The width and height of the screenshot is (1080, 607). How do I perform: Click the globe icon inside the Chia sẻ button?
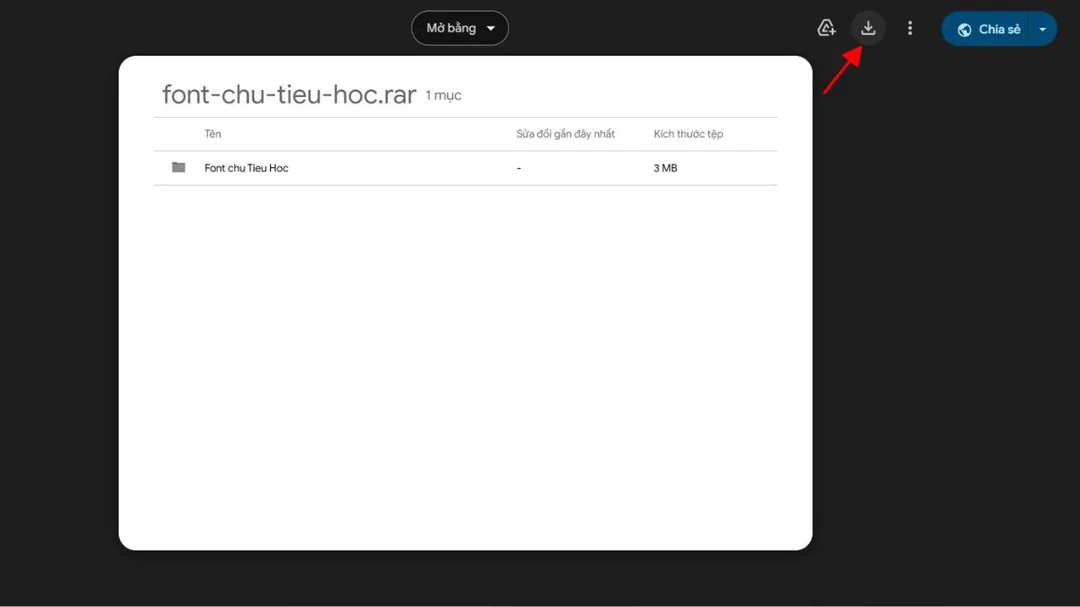[963, 29]
